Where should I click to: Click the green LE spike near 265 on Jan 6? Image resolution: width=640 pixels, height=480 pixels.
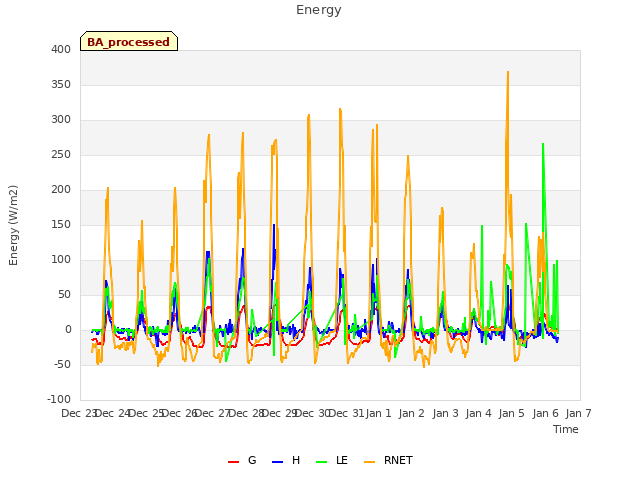(543, 144)
